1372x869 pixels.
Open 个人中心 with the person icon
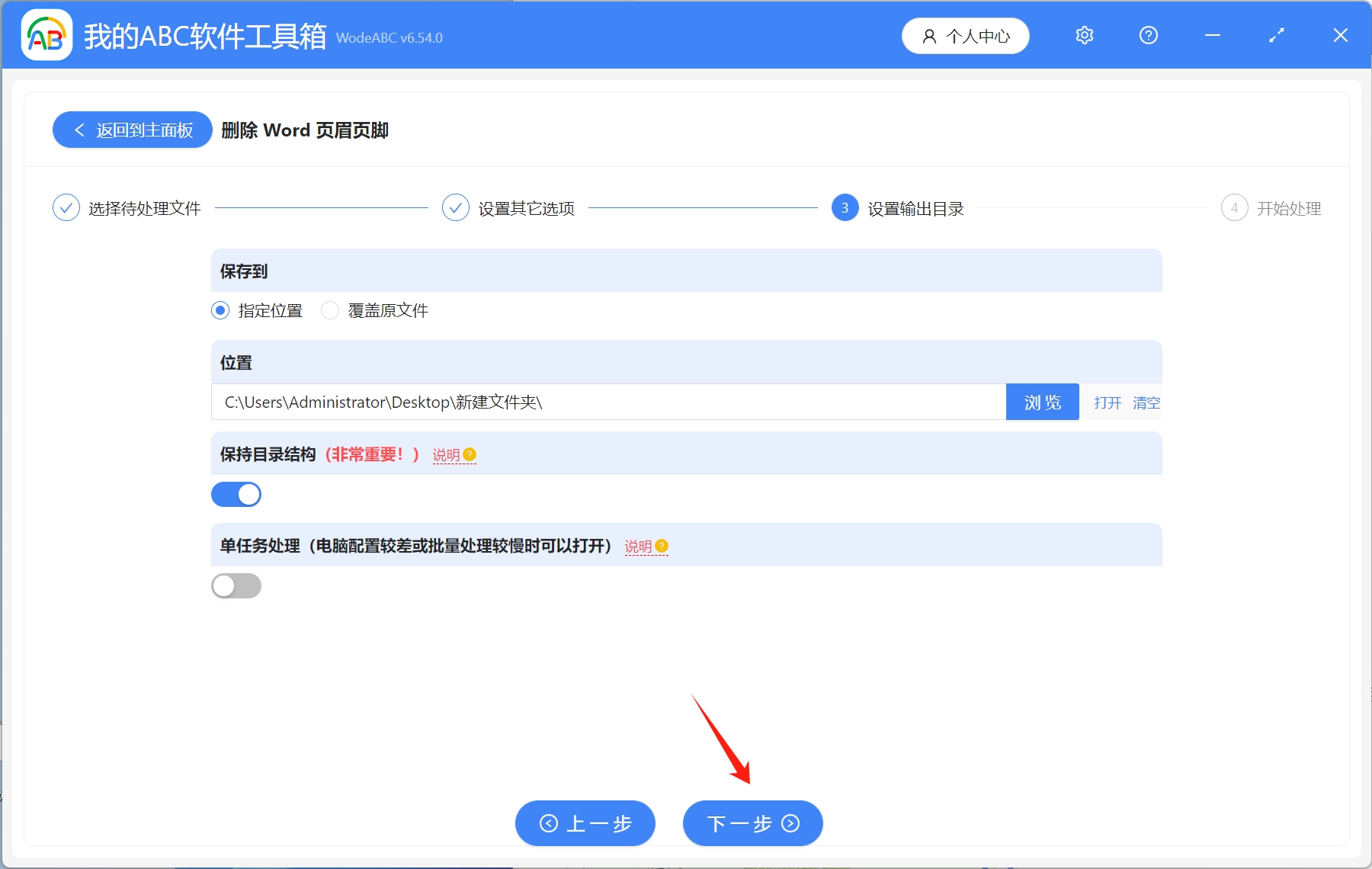[x=965, y=35]
